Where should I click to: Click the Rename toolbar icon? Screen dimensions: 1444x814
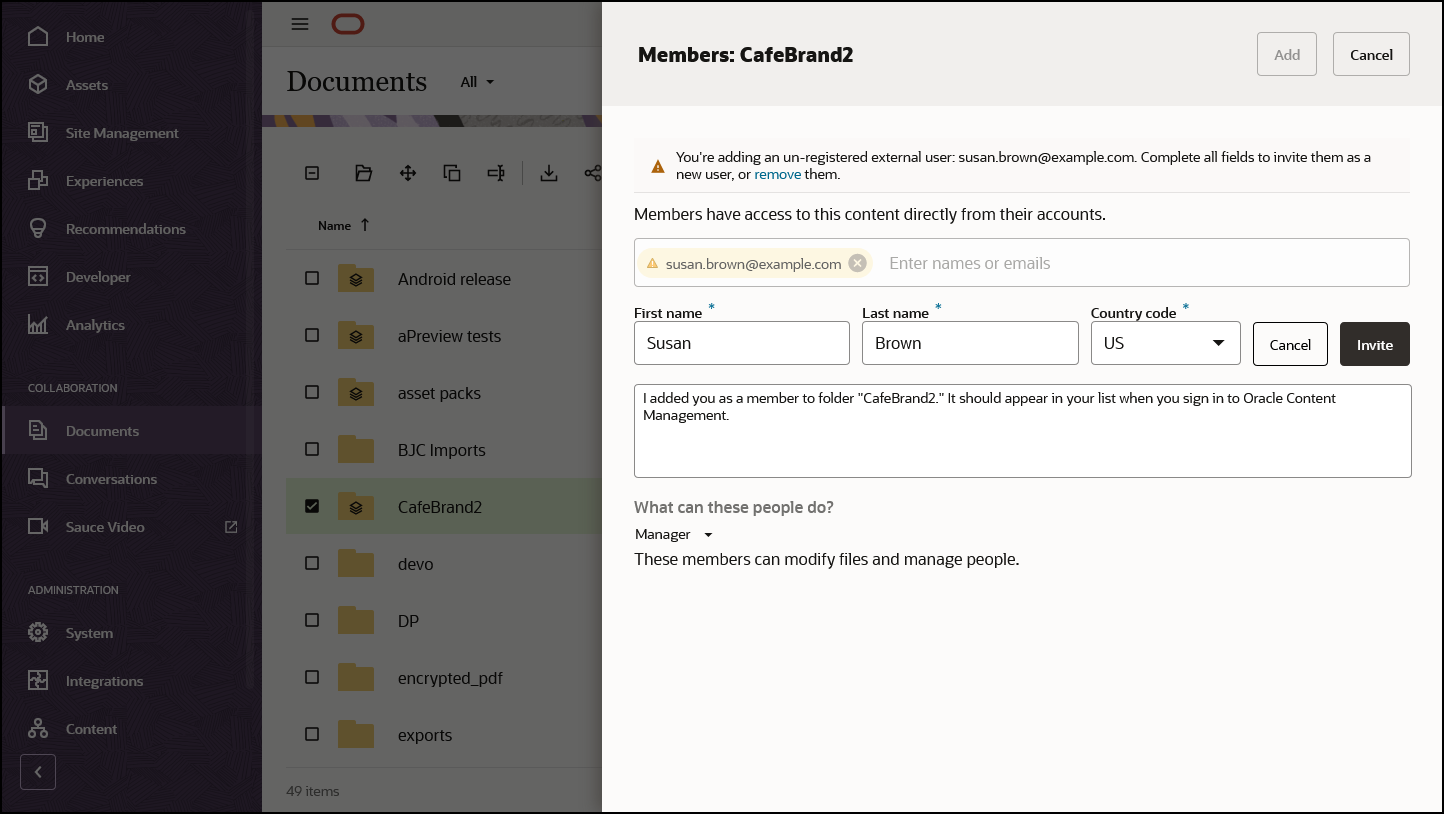[496, 173]
